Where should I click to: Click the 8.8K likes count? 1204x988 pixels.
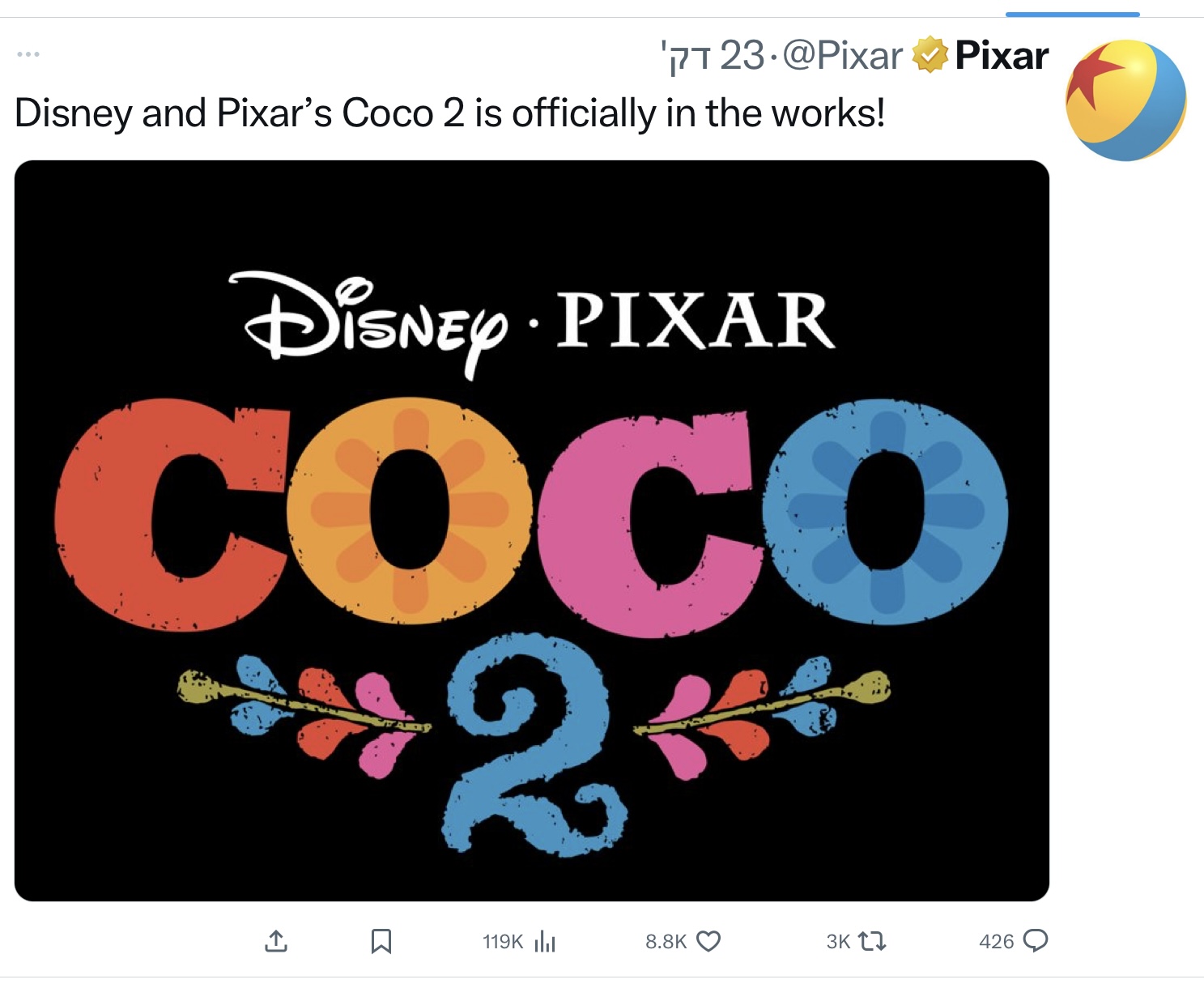click(x=666, y=941)
